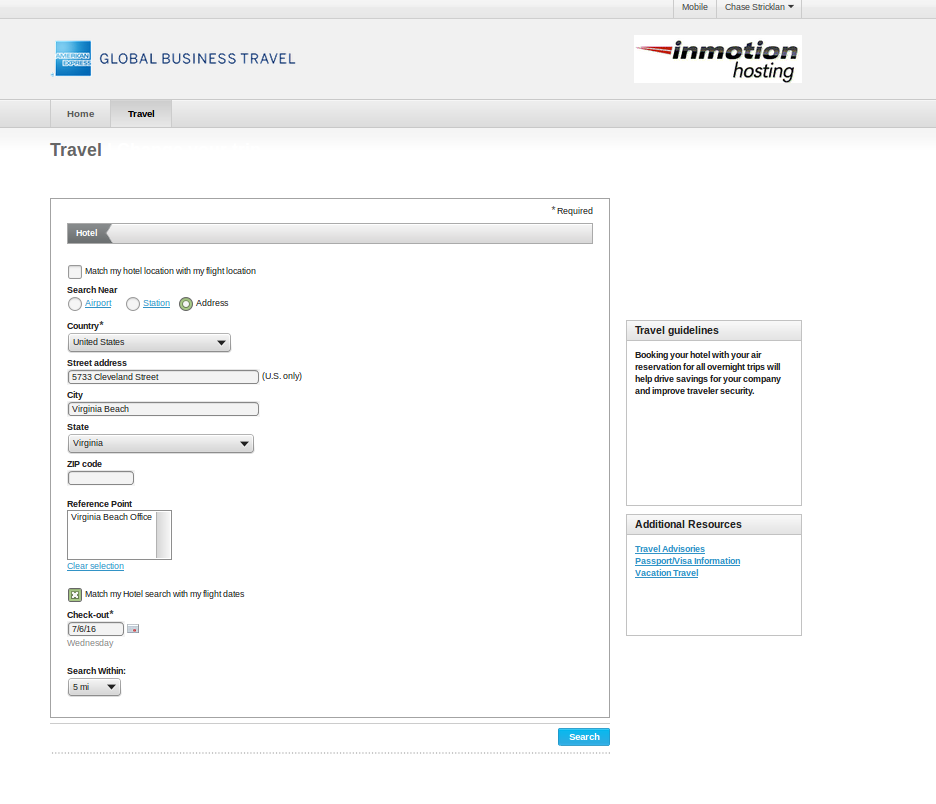Open the Country dropdown
Image resolution: width=936 pixels, height=804 pixels.
149,343
